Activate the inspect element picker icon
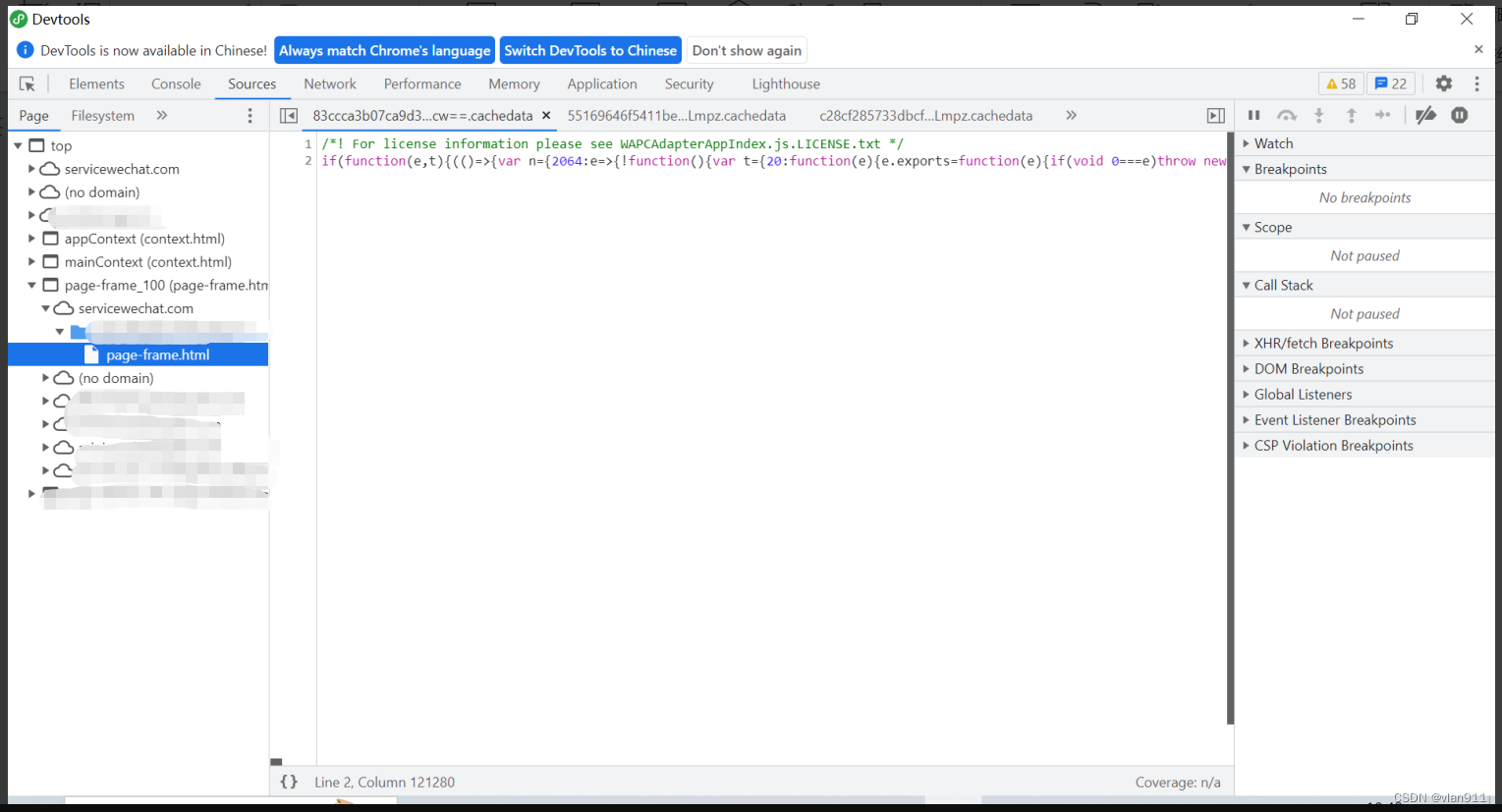 click(28, 84)
